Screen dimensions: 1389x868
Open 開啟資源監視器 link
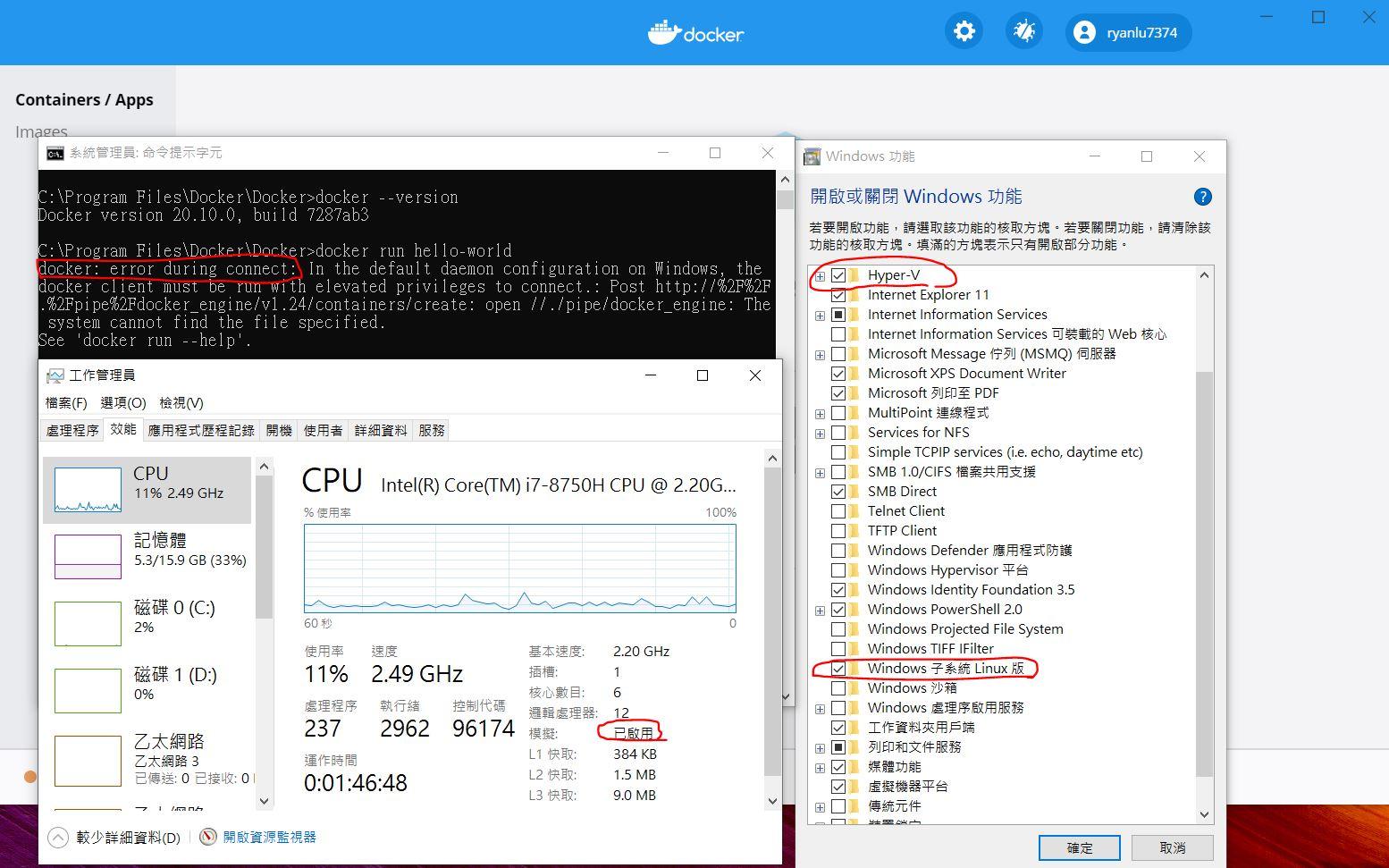pyautogui.click(x=269, y=837)
